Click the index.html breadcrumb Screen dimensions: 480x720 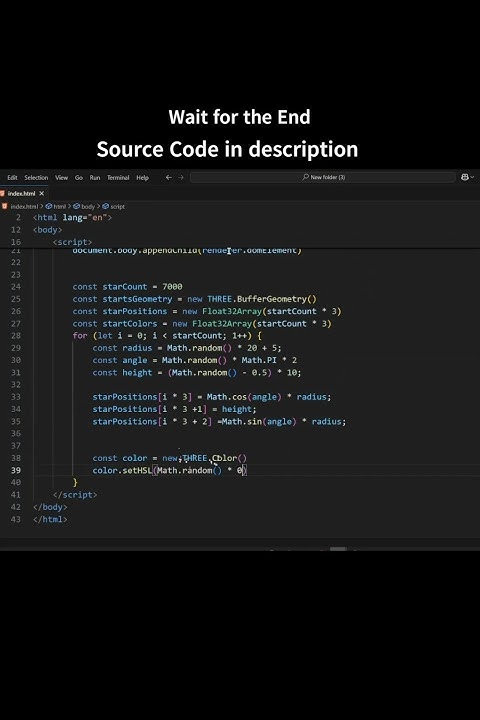(24, 207)
